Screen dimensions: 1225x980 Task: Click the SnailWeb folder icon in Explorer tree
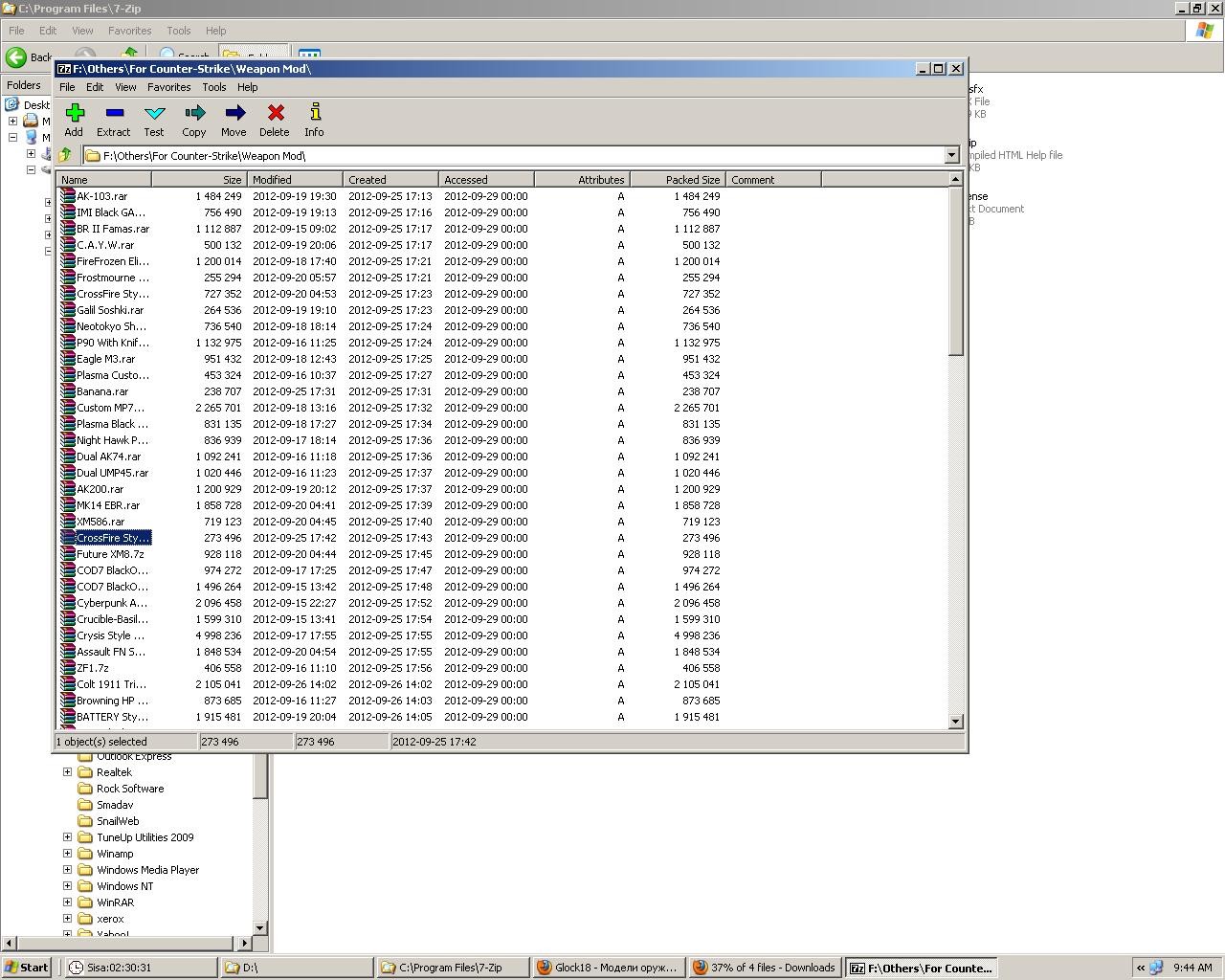[x=85, y=821]
